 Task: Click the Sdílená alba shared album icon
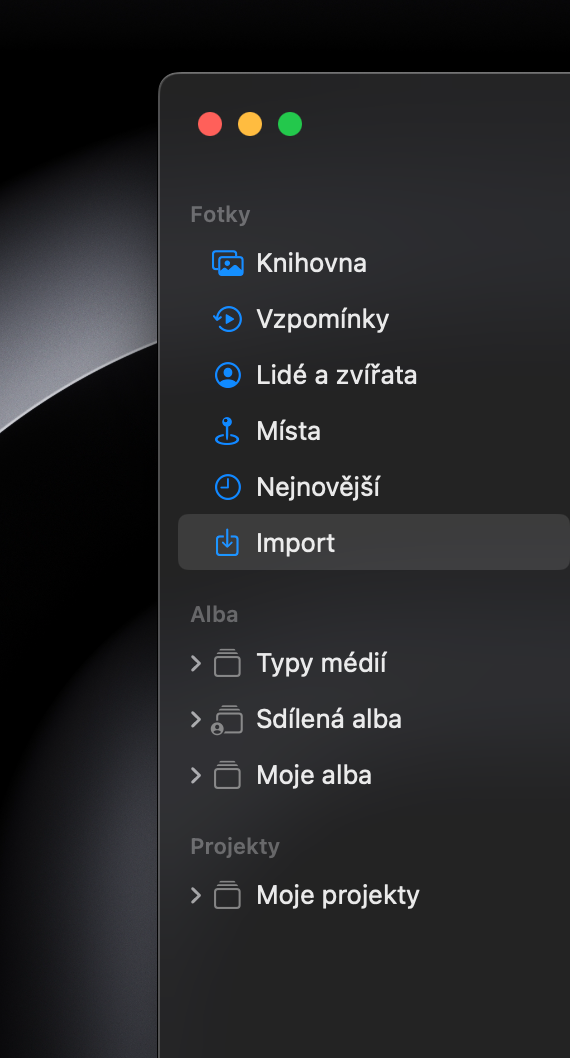pyautogui.click(x=227, y=720)
